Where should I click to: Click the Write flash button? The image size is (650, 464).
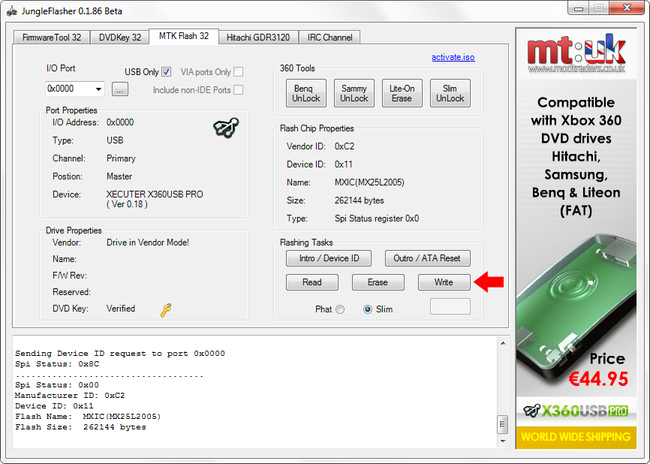coord(444,282)
